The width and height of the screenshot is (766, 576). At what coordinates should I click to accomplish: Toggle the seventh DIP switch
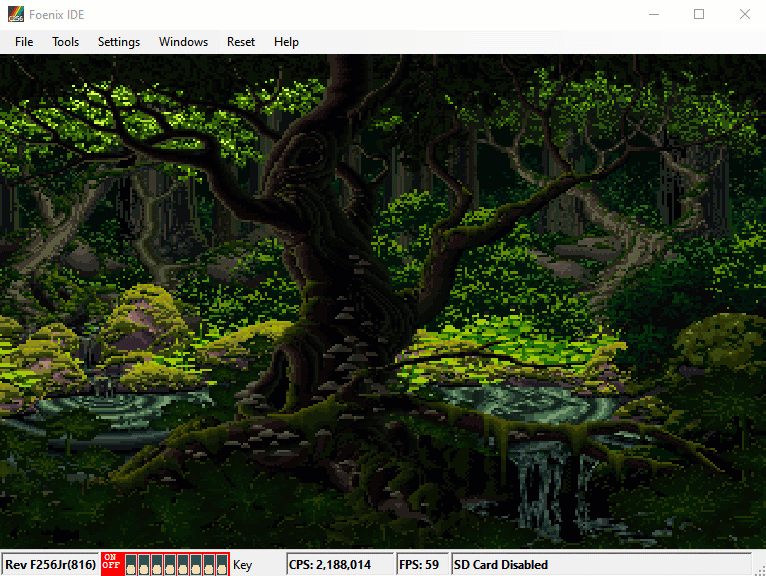click(x=209, y=564)
